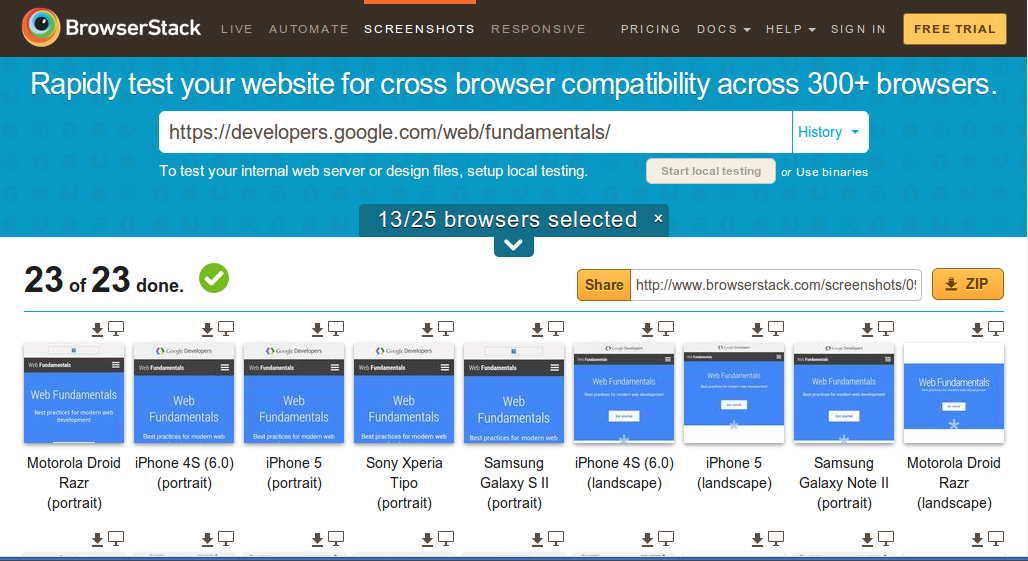The height and width of the screenshot is (561, 1028).
Task: Click the monitor icon above Samsung Galaxy Note II
Action: click(x=886, y=328)
